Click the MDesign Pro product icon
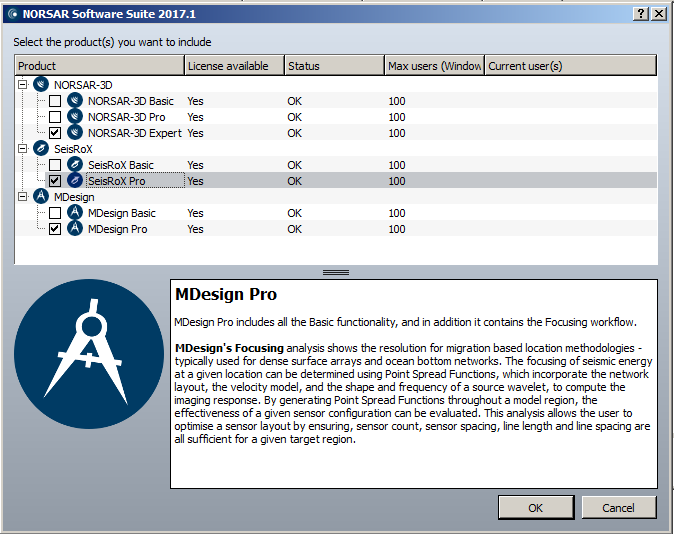 coord(75,229)
